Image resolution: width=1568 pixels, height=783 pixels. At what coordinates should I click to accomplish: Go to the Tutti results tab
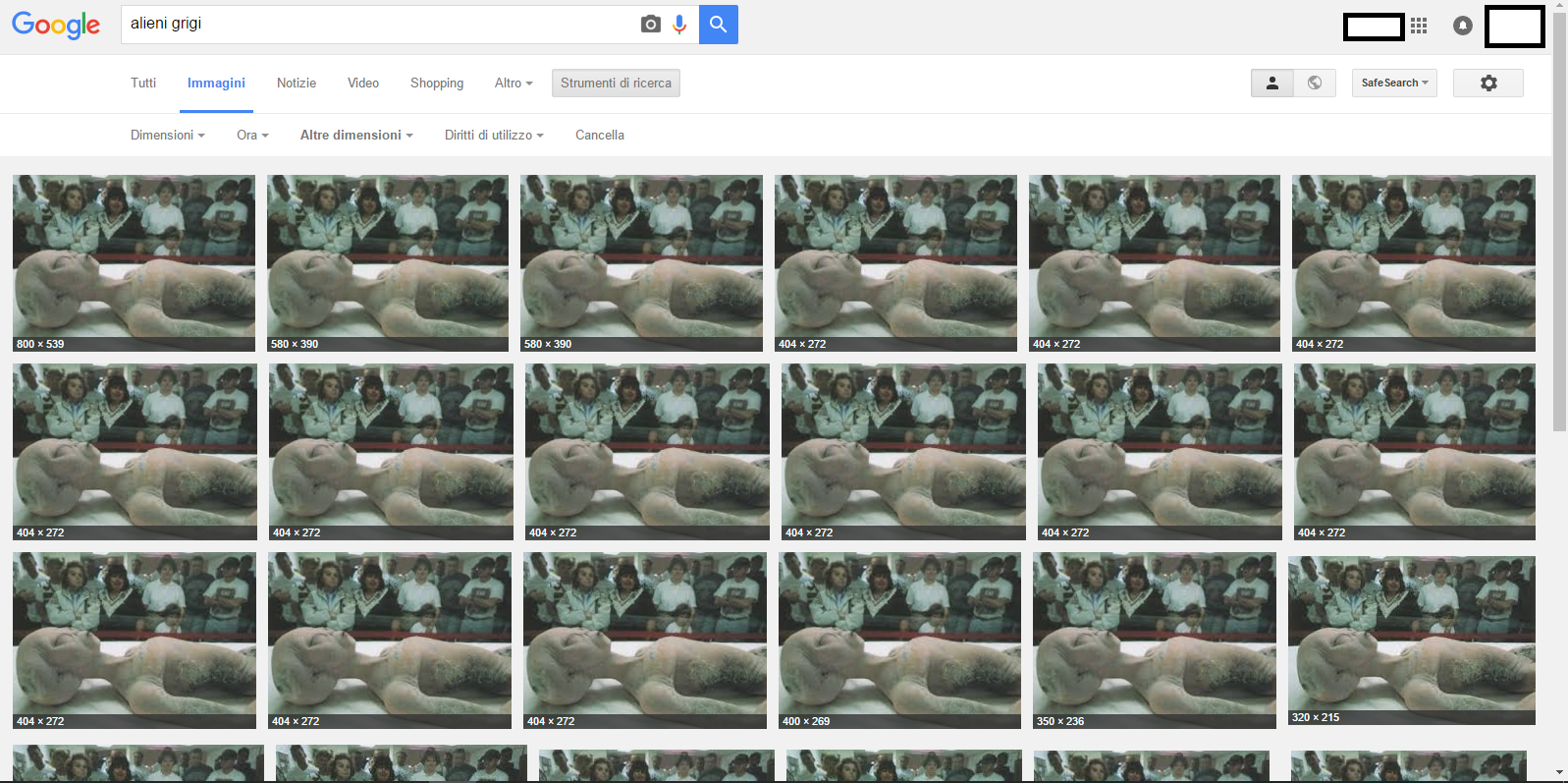(x=143, y=84)
